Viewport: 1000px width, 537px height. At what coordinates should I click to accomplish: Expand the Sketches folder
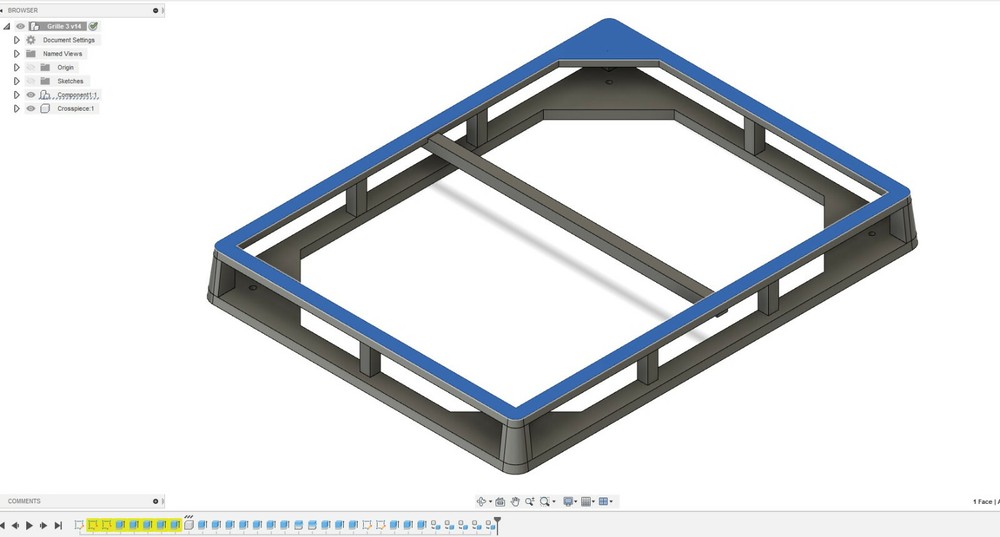tap(17, 81)
